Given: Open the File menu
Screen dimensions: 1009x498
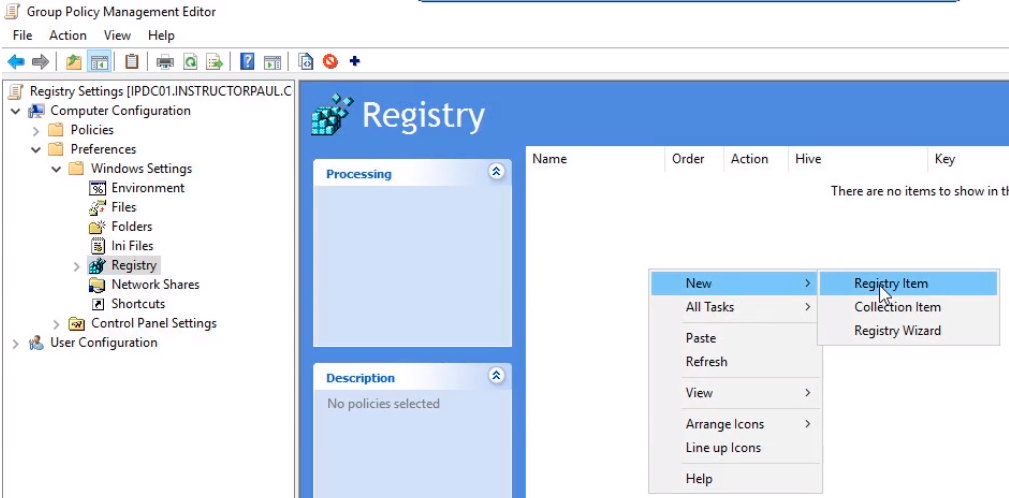Looking at the screenshot, I should 23,35.
